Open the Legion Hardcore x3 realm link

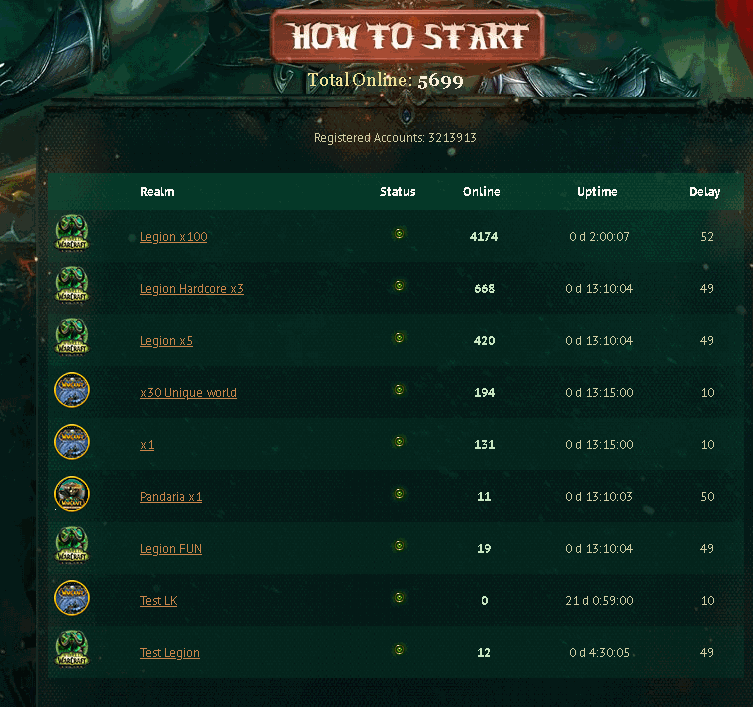point(192,289)
